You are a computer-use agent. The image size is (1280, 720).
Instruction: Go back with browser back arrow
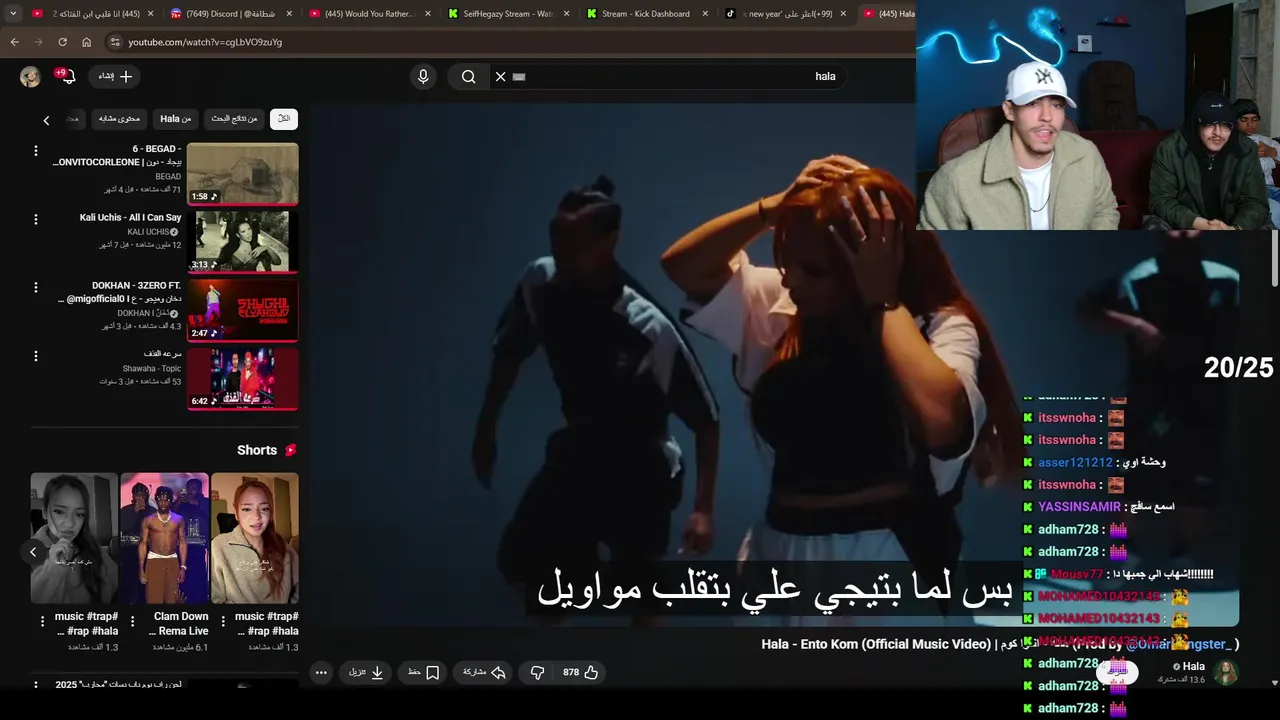click(14, 42)
